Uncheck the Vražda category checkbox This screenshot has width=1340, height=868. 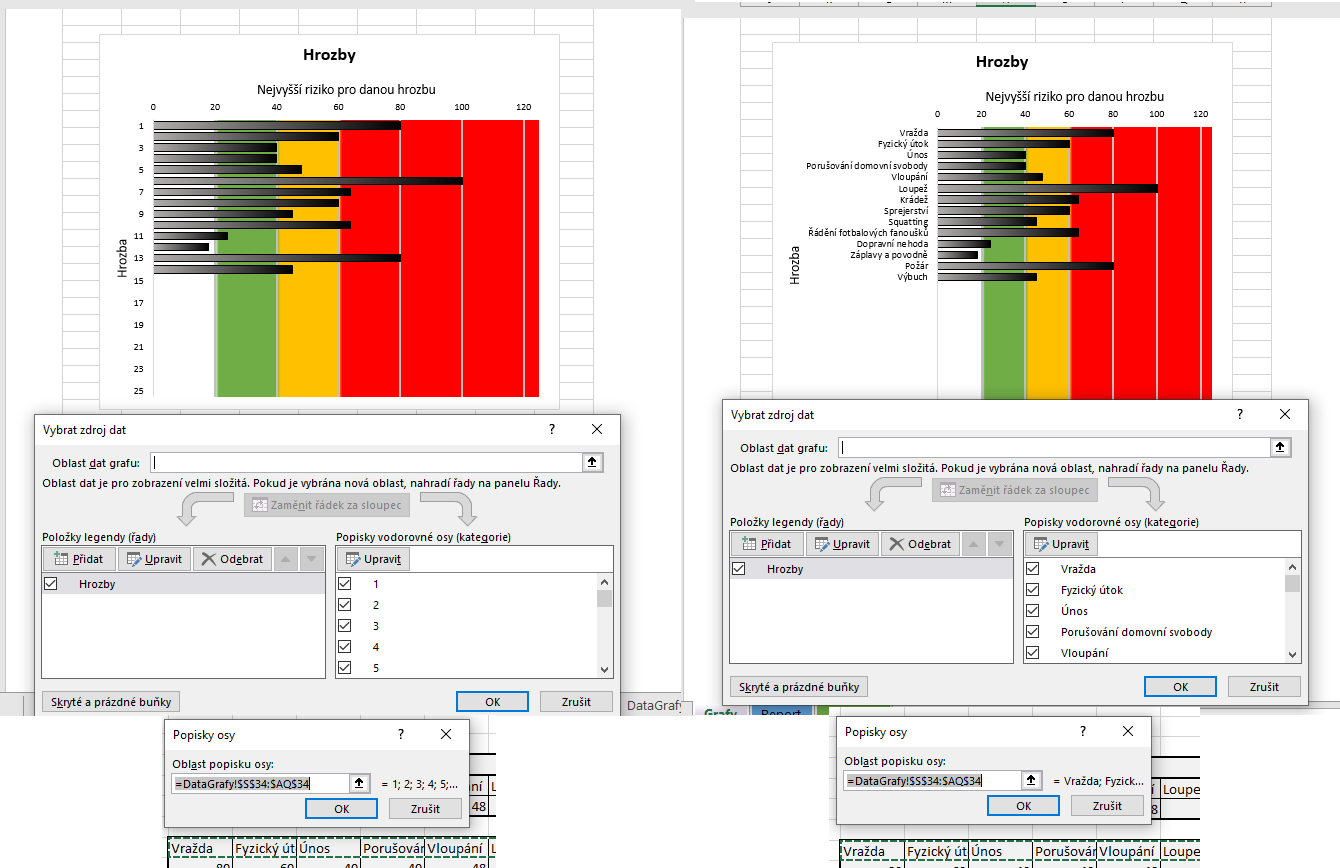pos(1035,569)
